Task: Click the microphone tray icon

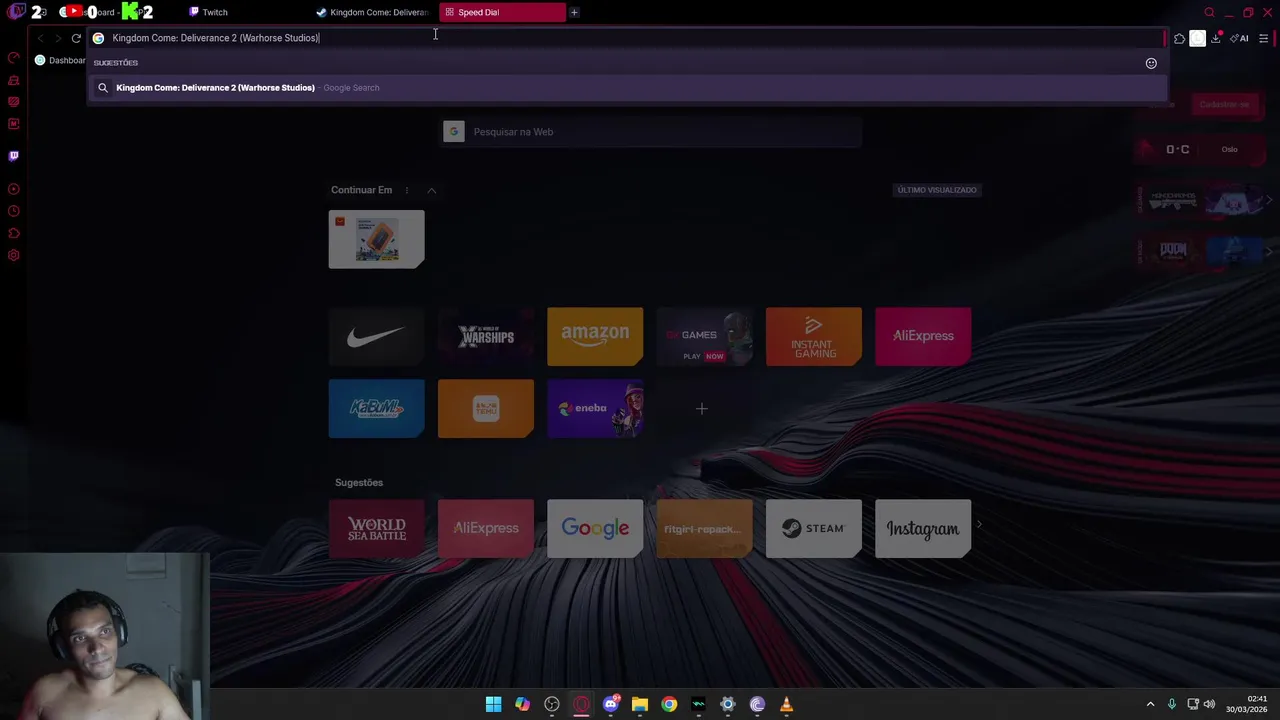Action: click(x=1172, y=704)
